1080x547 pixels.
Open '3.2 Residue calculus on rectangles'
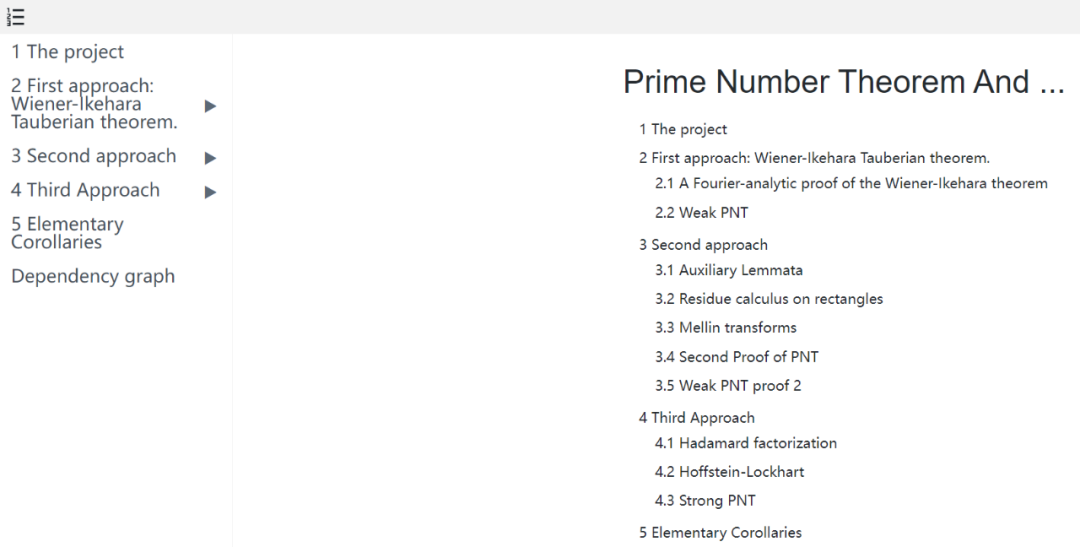768,299
